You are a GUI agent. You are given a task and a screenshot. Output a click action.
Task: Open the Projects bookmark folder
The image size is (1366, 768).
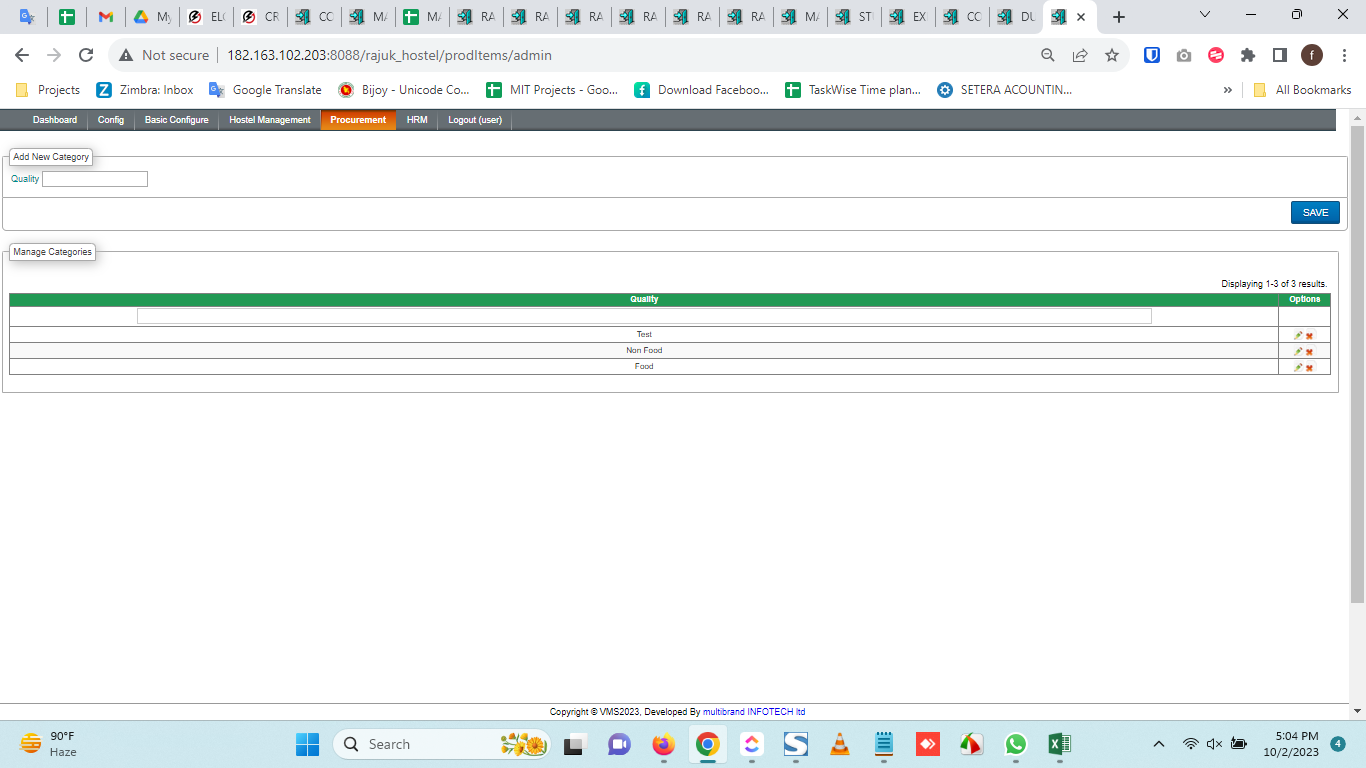coord(48,90)
